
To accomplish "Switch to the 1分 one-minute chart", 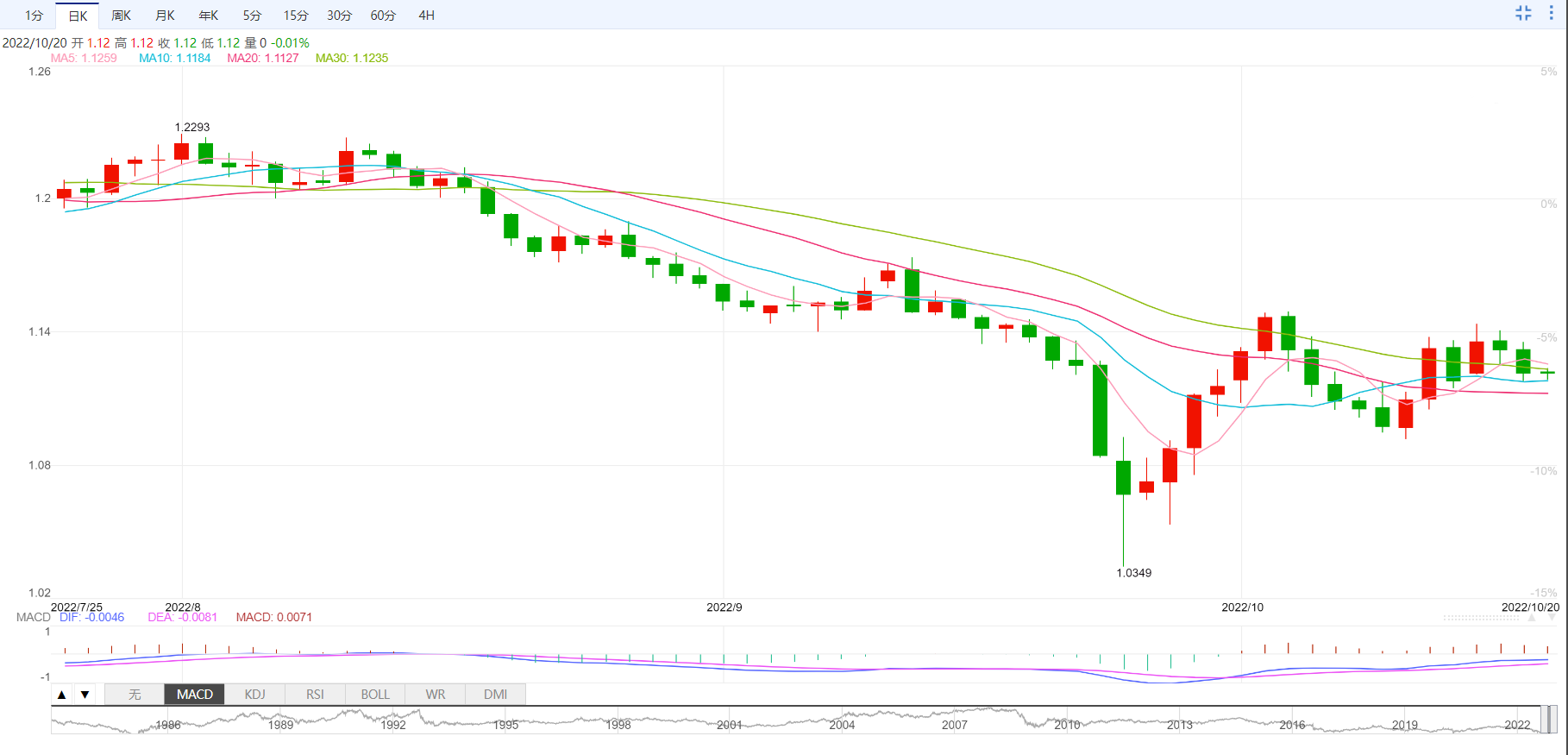I will (34, 16).
